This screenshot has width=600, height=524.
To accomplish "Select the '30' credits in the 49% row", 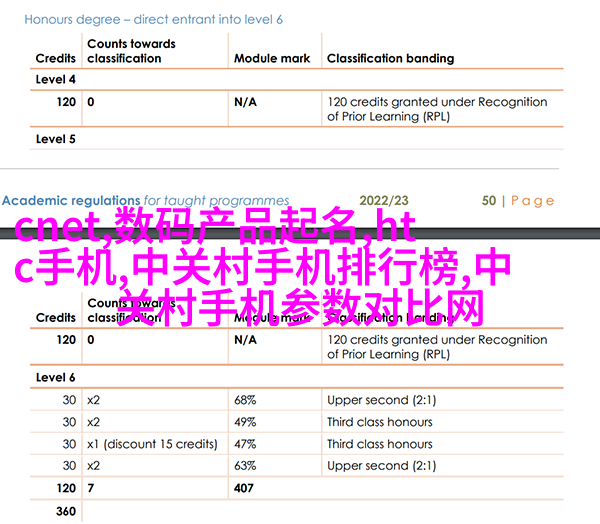I will [x=69, y=422].
